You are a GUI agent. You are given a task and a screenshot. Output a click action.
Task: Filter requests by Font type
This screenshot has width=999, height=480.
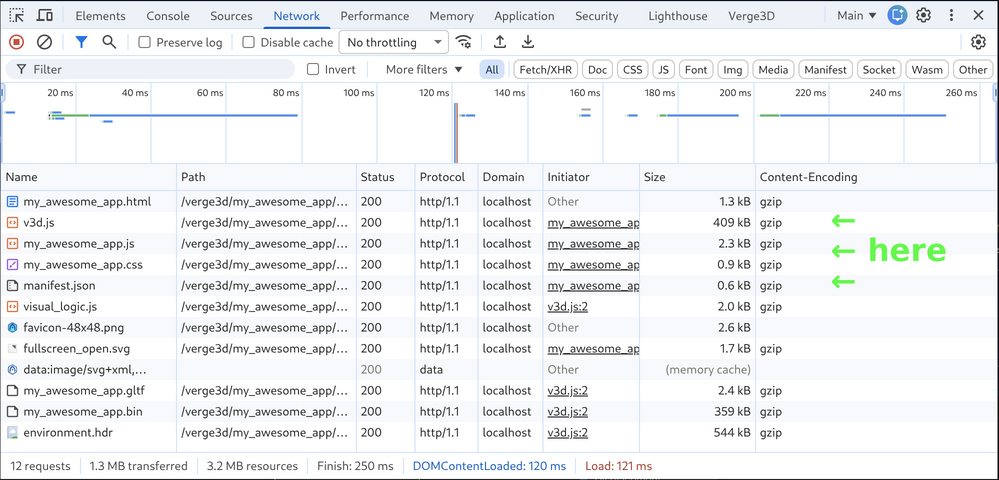[696, 69]
